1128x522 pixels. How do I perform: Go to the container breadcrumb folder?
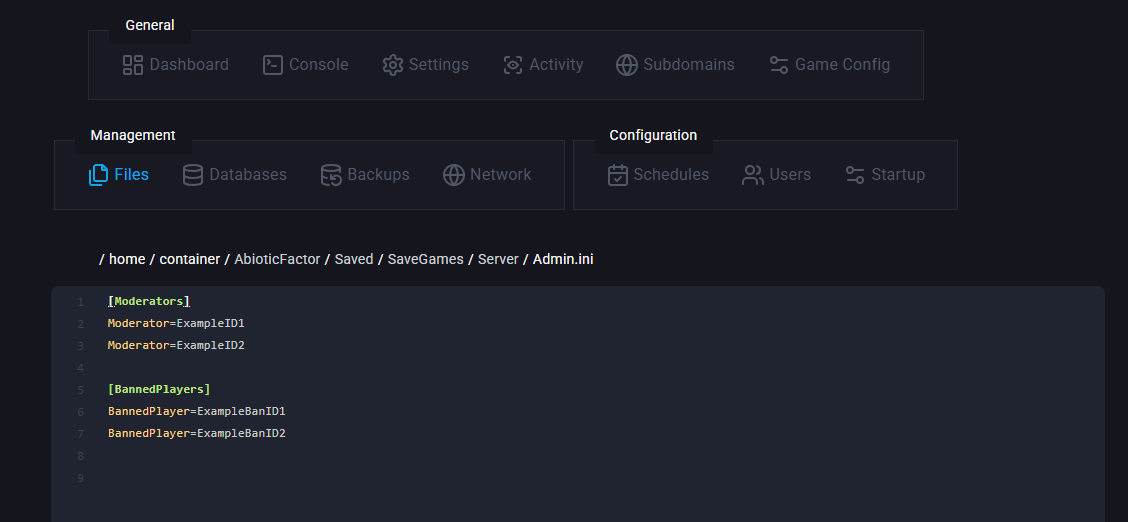[x=190, y=259]
